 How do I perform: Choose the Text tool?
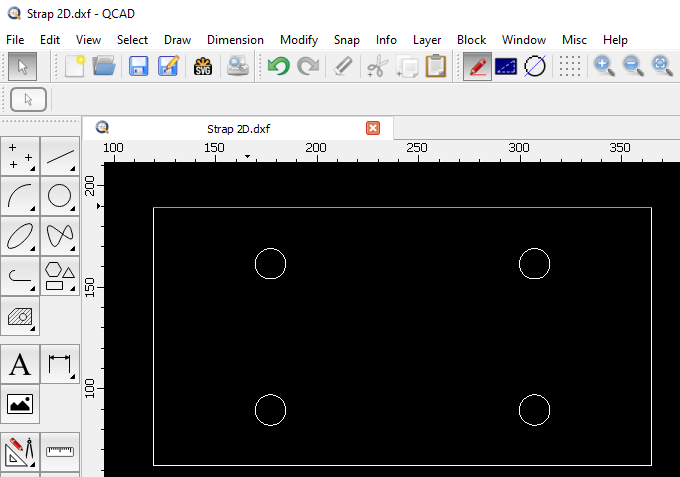(x=20, y=364)
